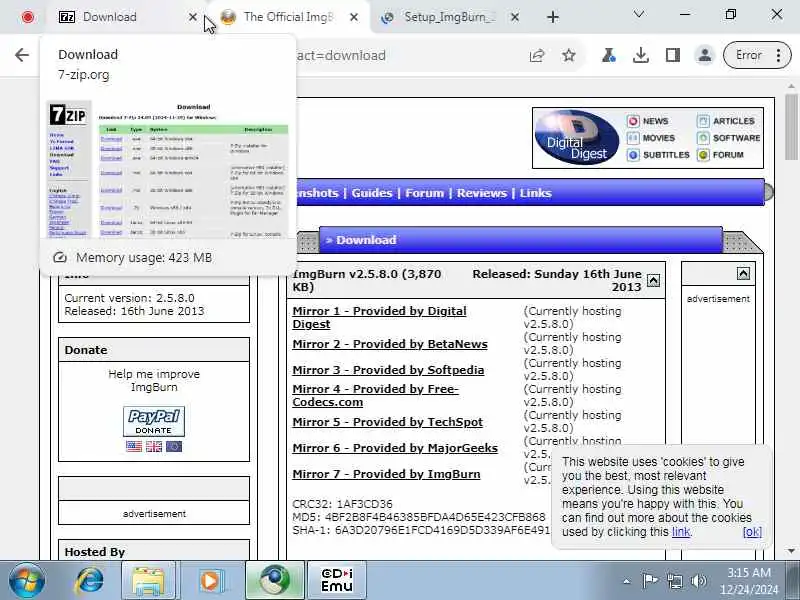Open Action Center flag tray icon
800x600 pixels.
[650, 581]
